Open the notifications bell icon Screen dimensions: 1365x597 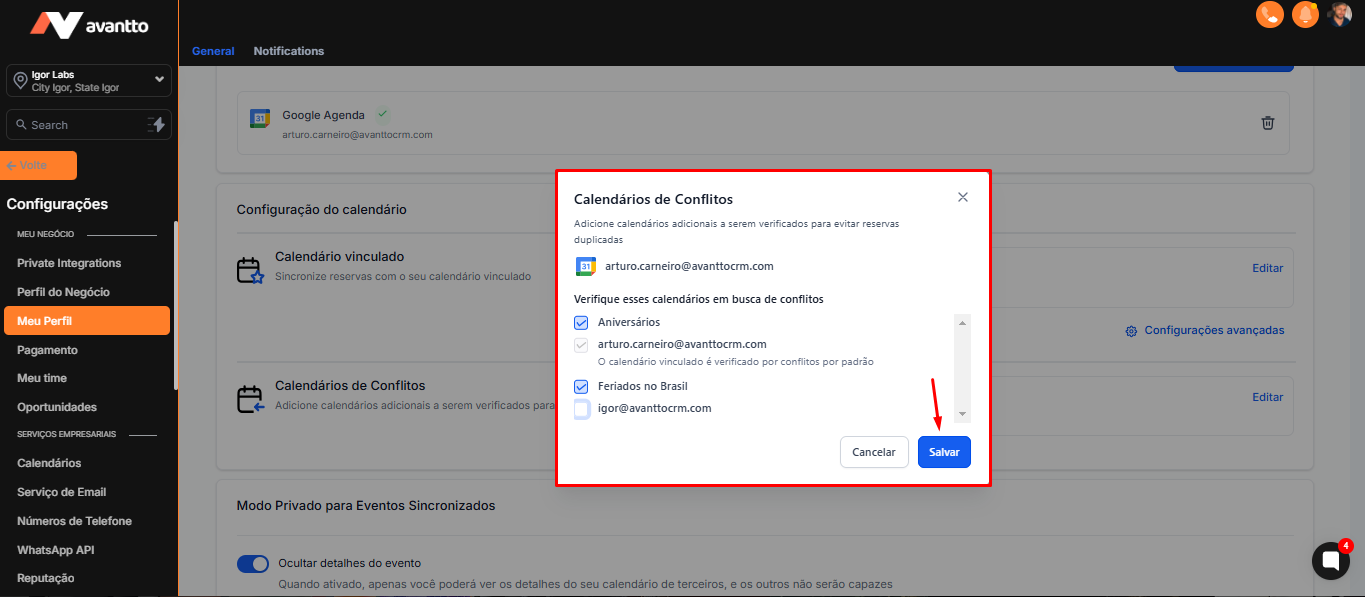point(1304,15)
